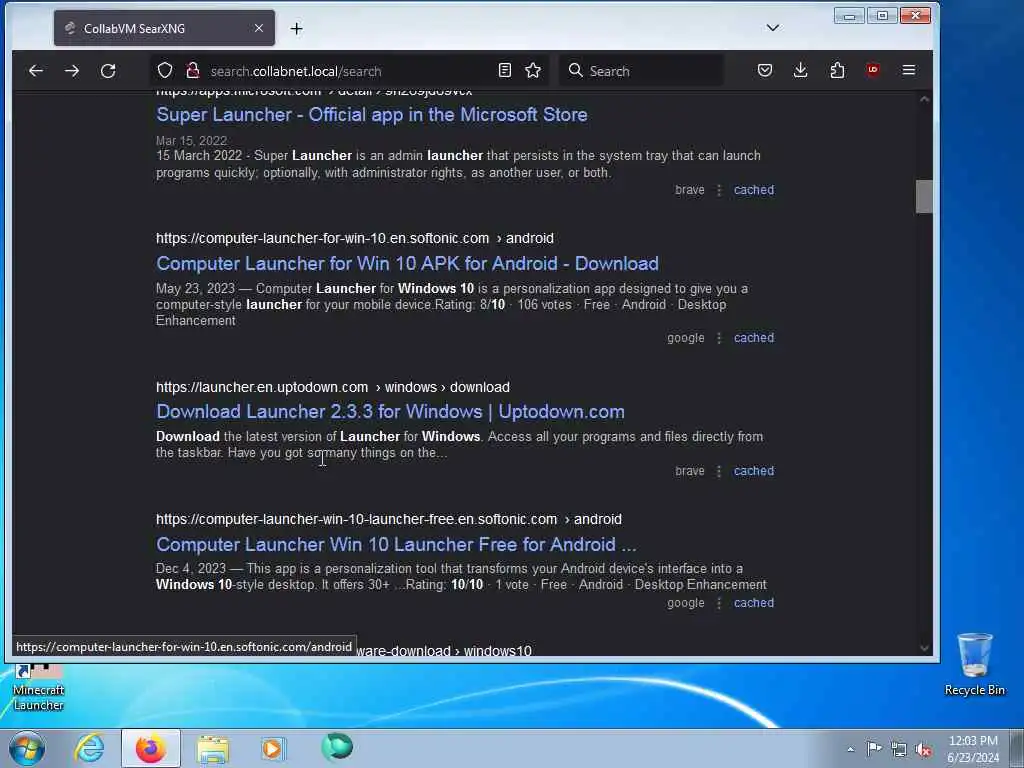1024x768 pixels.
Task: Click the vertical scrollbar thumb
Action: coord(924,197)
